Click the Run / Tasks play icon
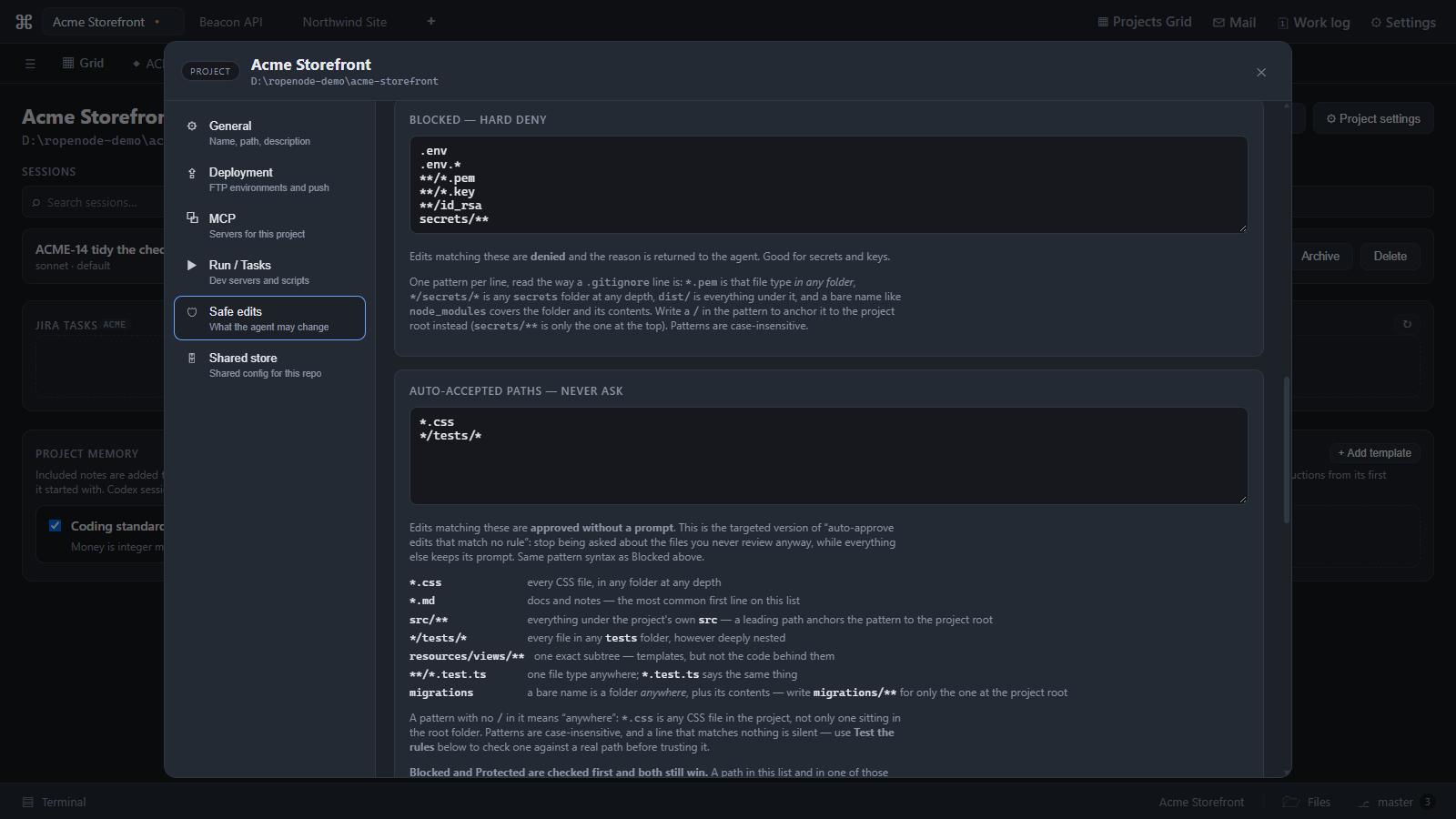1456x819 pixels. tap(192, 265)
